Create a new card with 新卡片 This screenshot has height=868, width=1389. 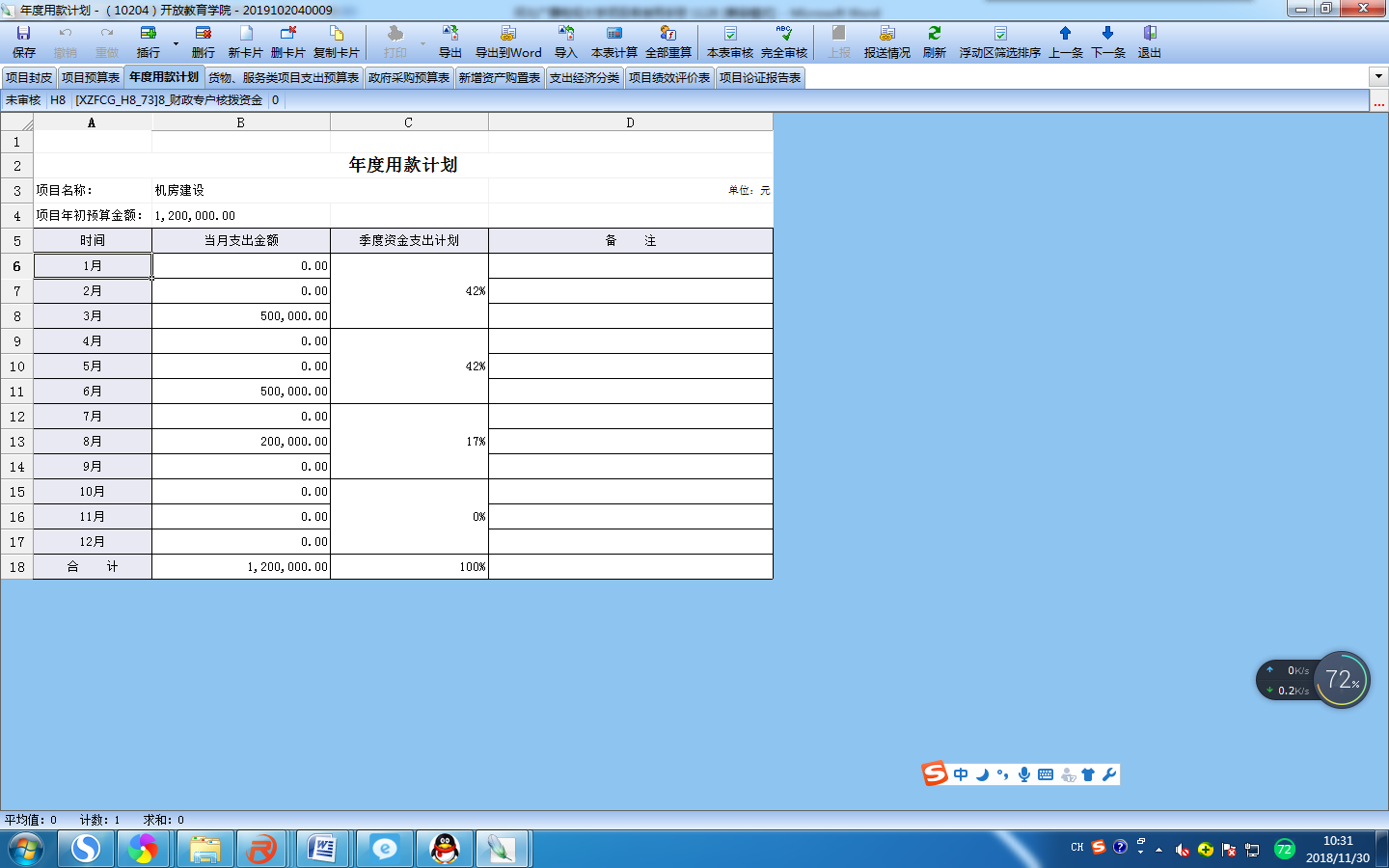[245, 41]
